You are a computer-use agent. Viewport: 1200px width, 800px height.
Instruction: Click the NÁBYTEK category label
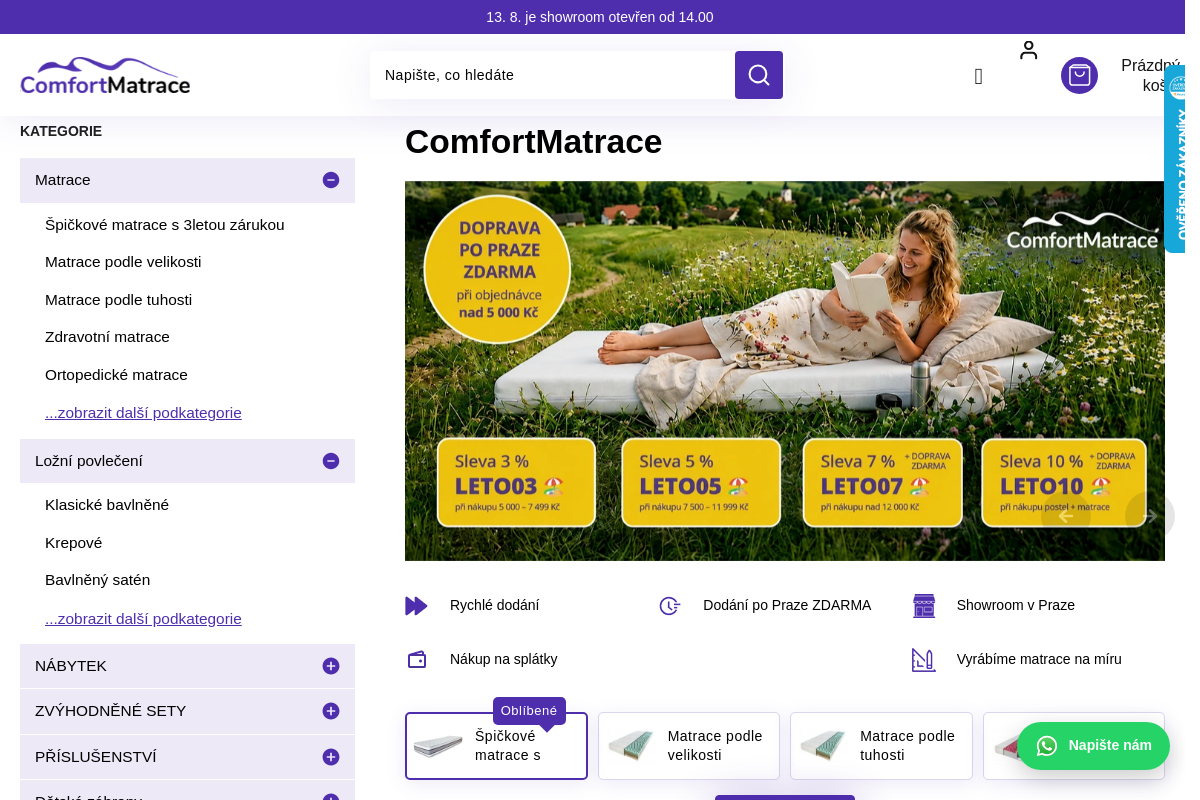click(71, 666)
